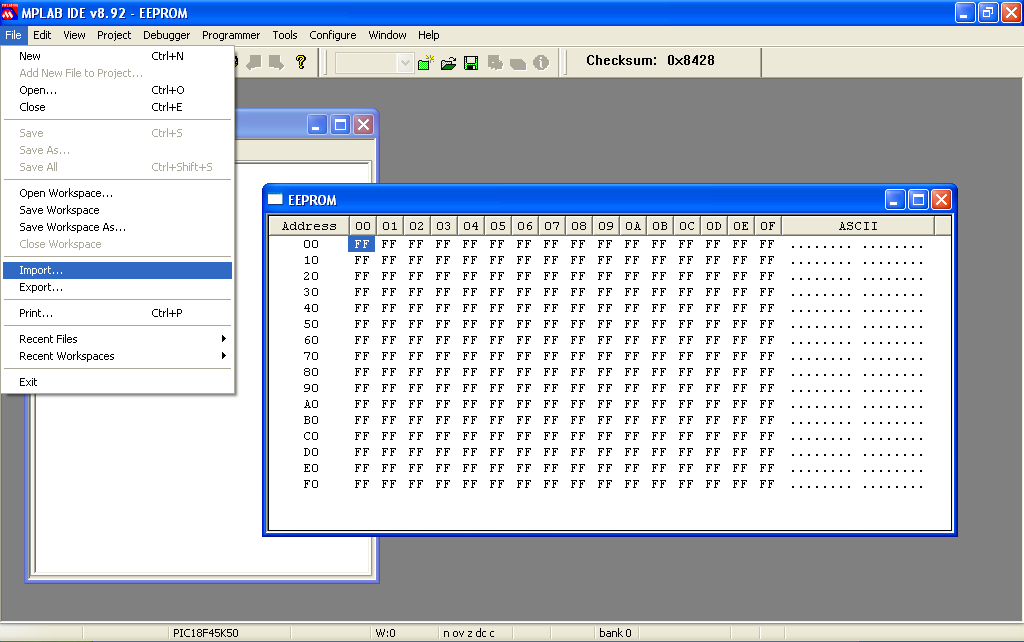Open Help via the question mark toolbar icon
1024x642 pixels.
click(301, 63)
